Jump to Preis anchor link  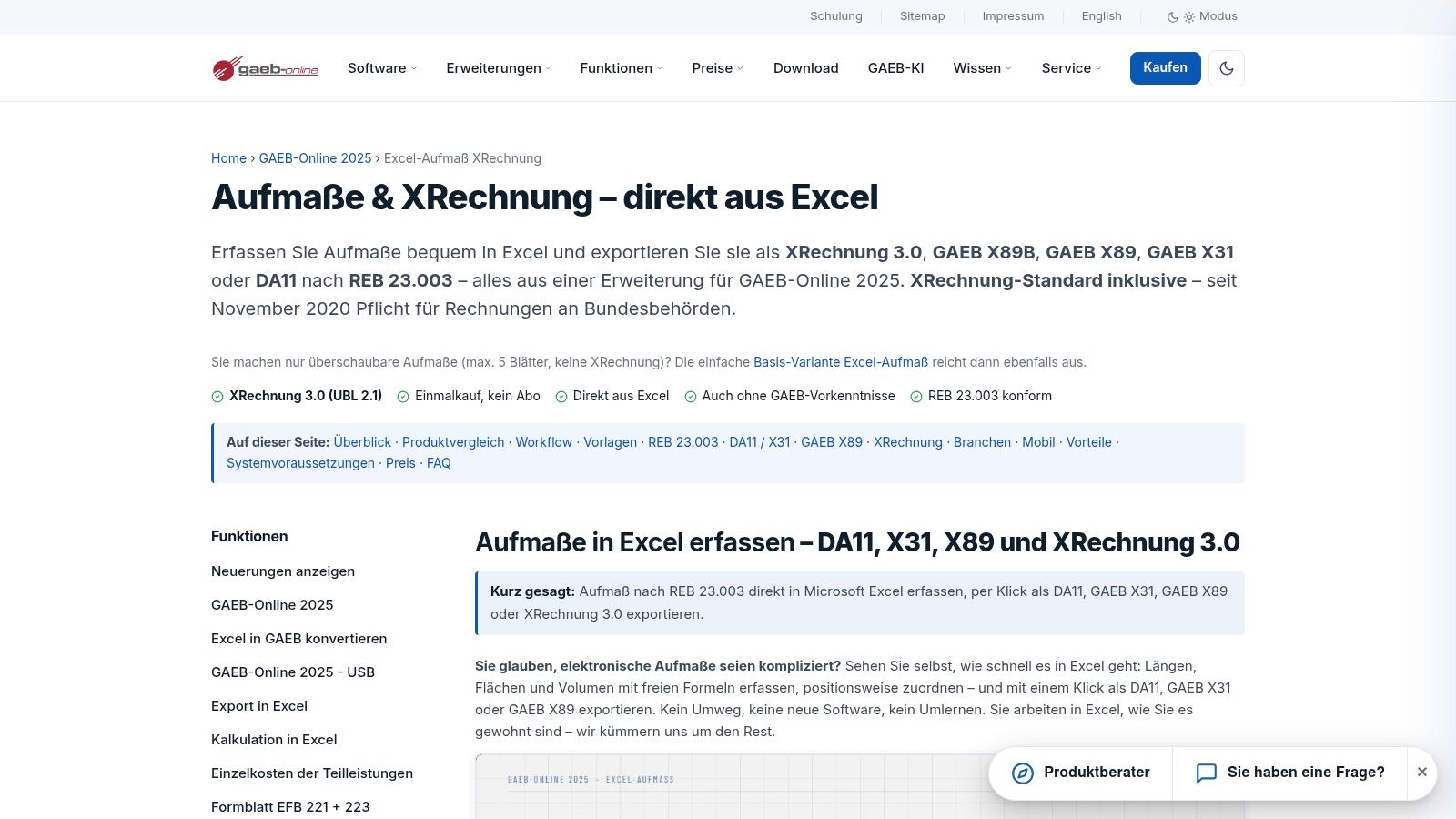coord(400,463)
